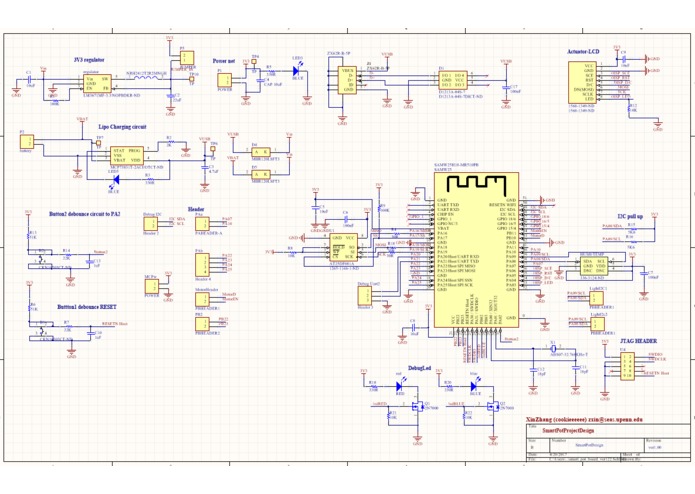The height and width of the screenshot is (494, 695).
Task: Click the U4 JTAG header component
Action: click(x=627, y=366)
